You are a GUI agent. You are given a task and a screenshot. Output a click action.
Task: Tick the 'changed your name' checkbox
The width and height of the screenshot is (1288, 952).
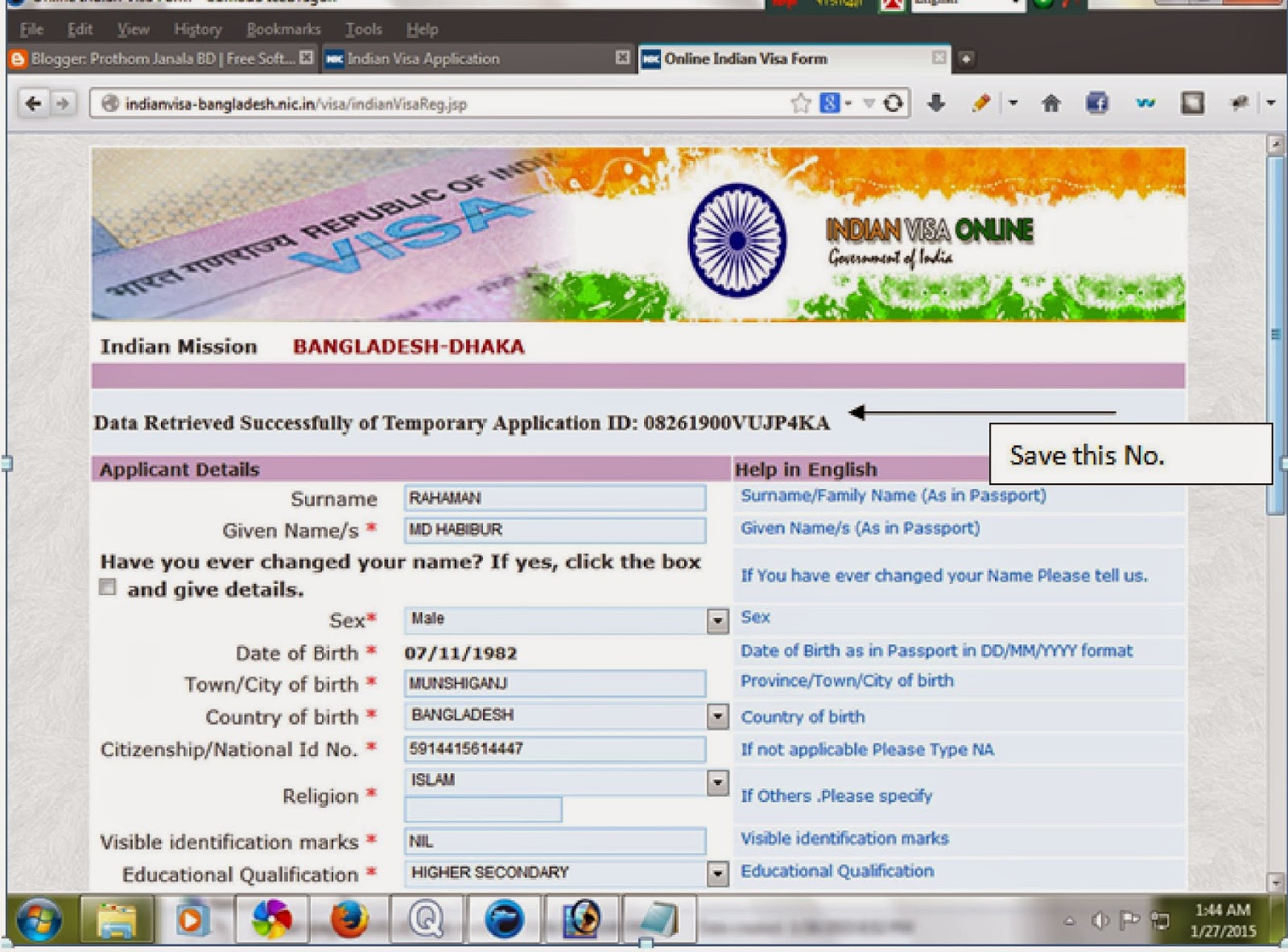[107, 588]
